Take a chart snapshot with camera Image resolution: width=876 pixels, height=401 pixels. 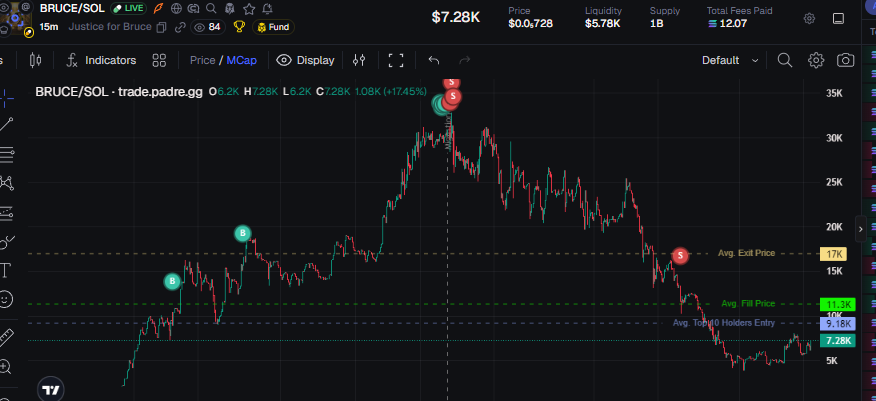coord(846,60)
